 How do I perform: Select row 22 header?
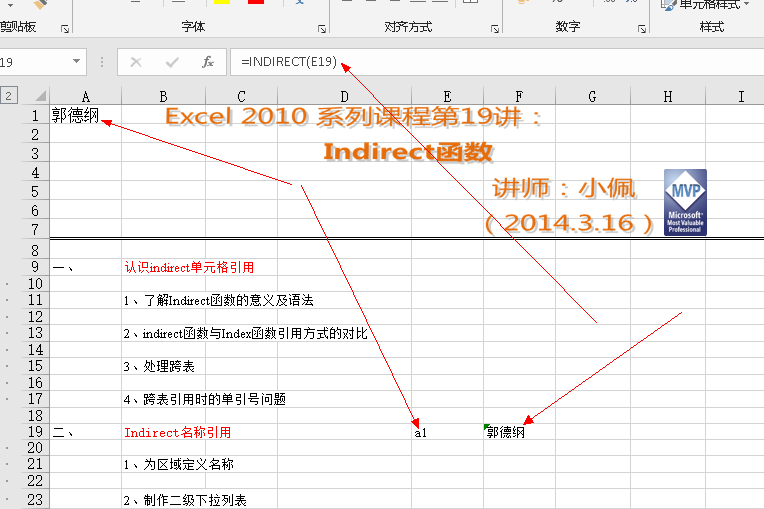(35, 481)
